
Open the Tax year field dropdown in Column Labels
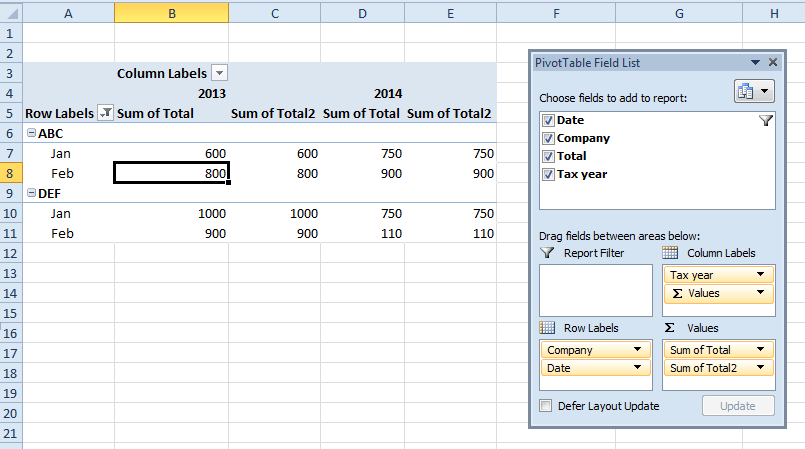pyautogui.click(x=762, y=275)
